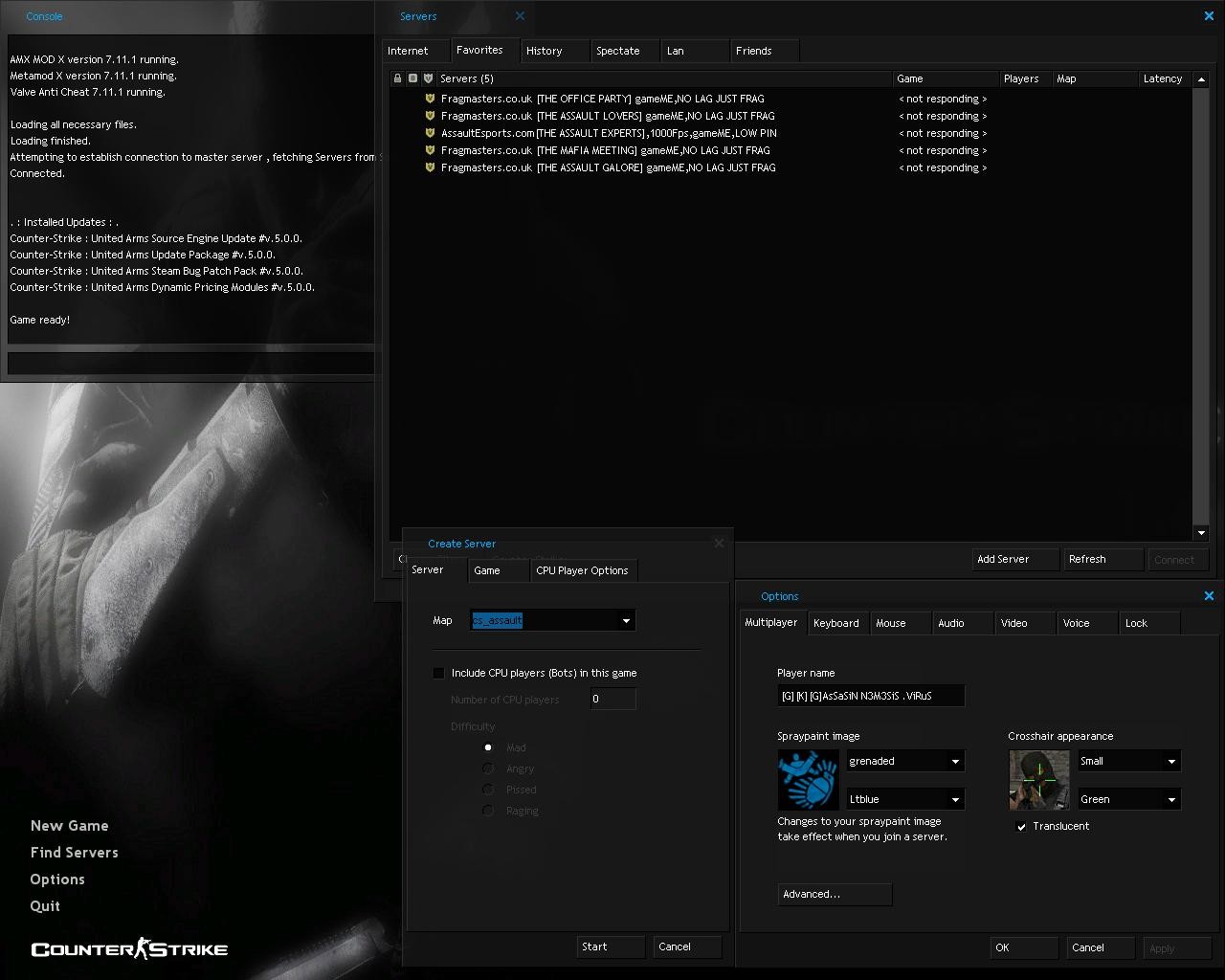The height and width of the screenshot is (980, 1225).
Task: Click Quit in main menu
Action: (45, 906)
